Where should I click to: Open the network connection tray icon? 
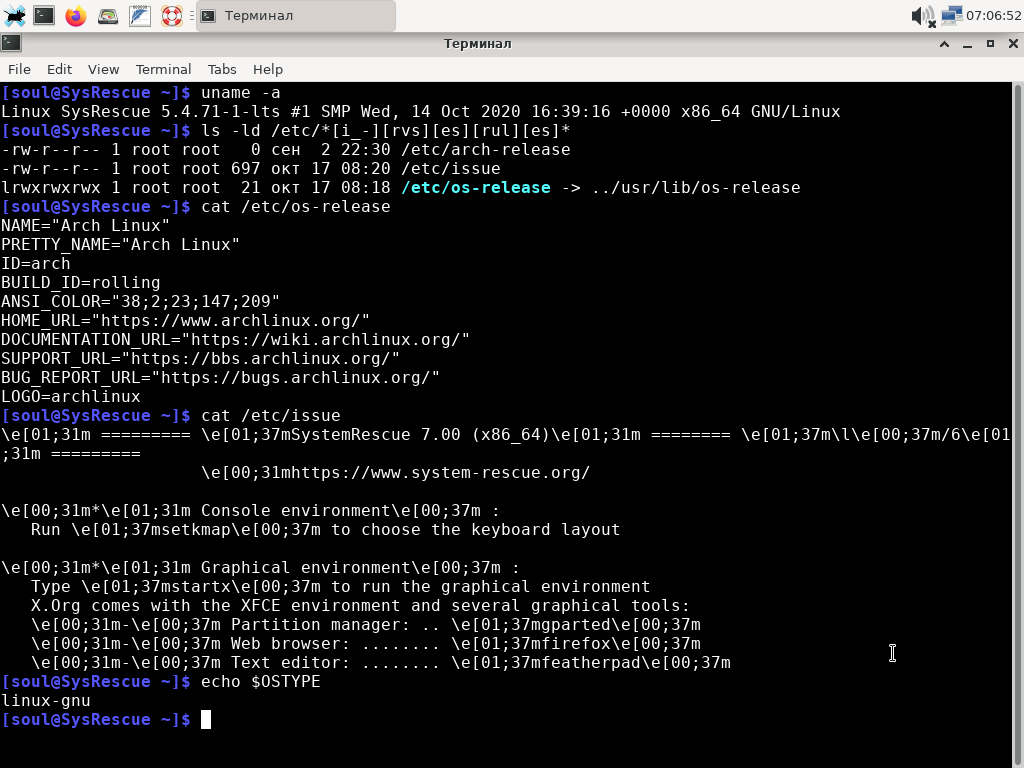click(952, 15)
